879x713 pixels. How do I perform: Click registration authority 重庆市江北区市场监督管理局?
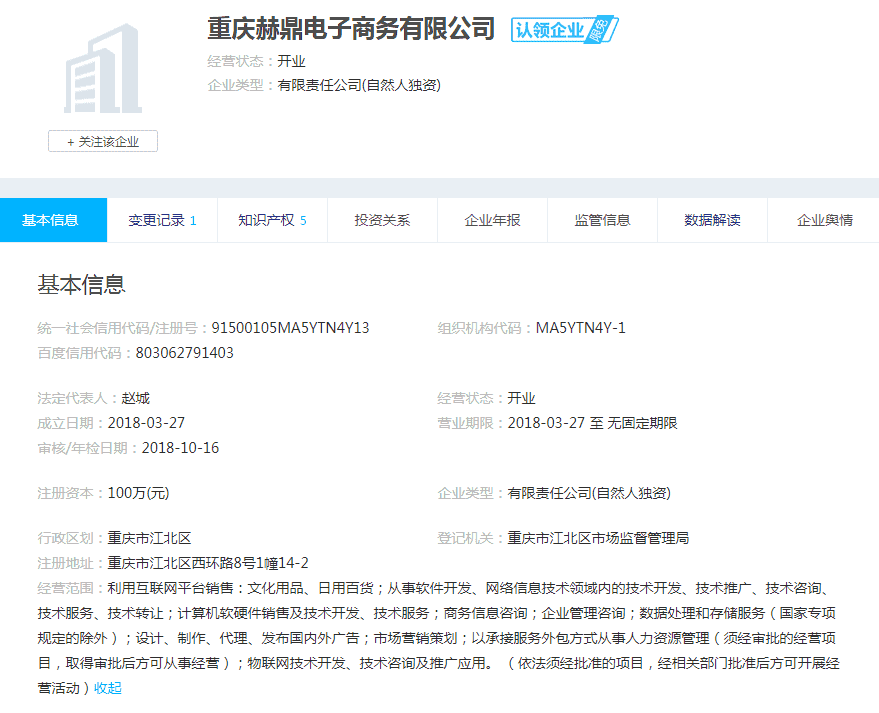[x=598, y=538]
